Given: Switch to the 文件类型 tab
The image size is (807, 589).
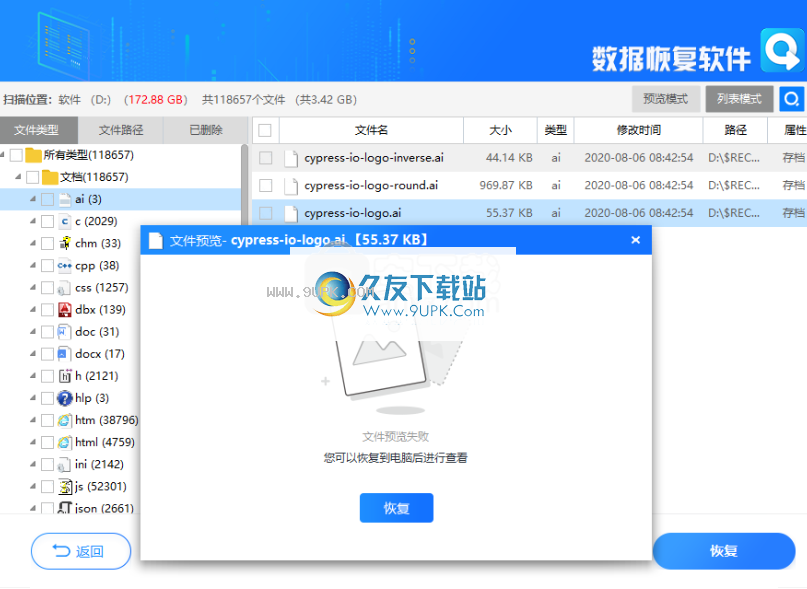Looking at the screenshot, I should pyautogui.click(x=39, y=130).
